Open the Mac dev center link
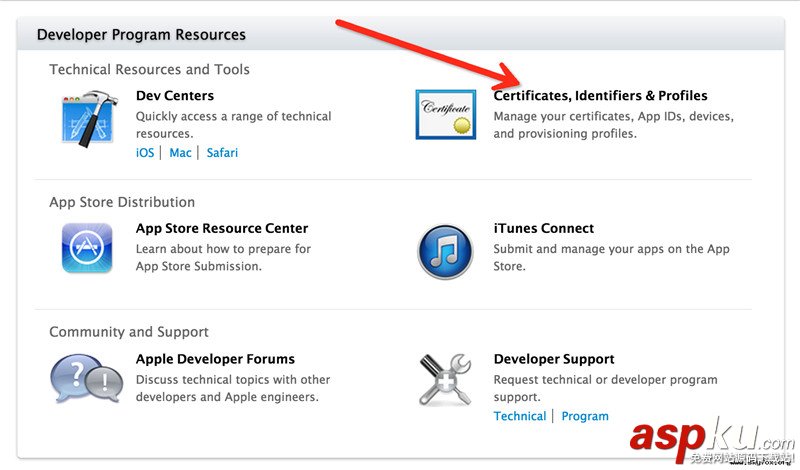The height and width of the screenshot is (470, 800). click(180, 153)
